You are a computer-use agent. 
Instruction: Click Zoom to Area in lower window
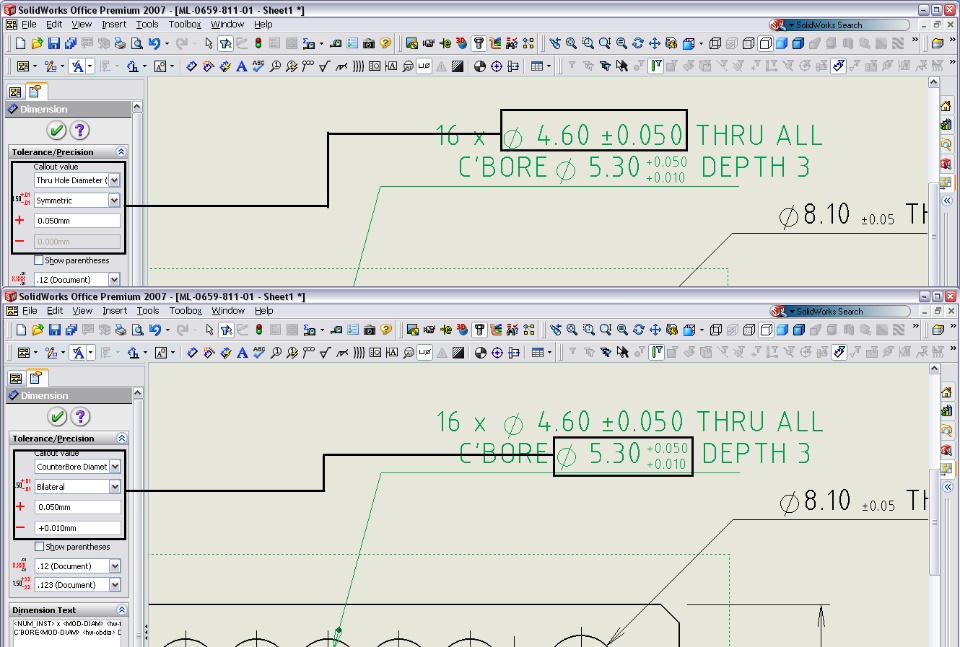(x=588, y=330)
